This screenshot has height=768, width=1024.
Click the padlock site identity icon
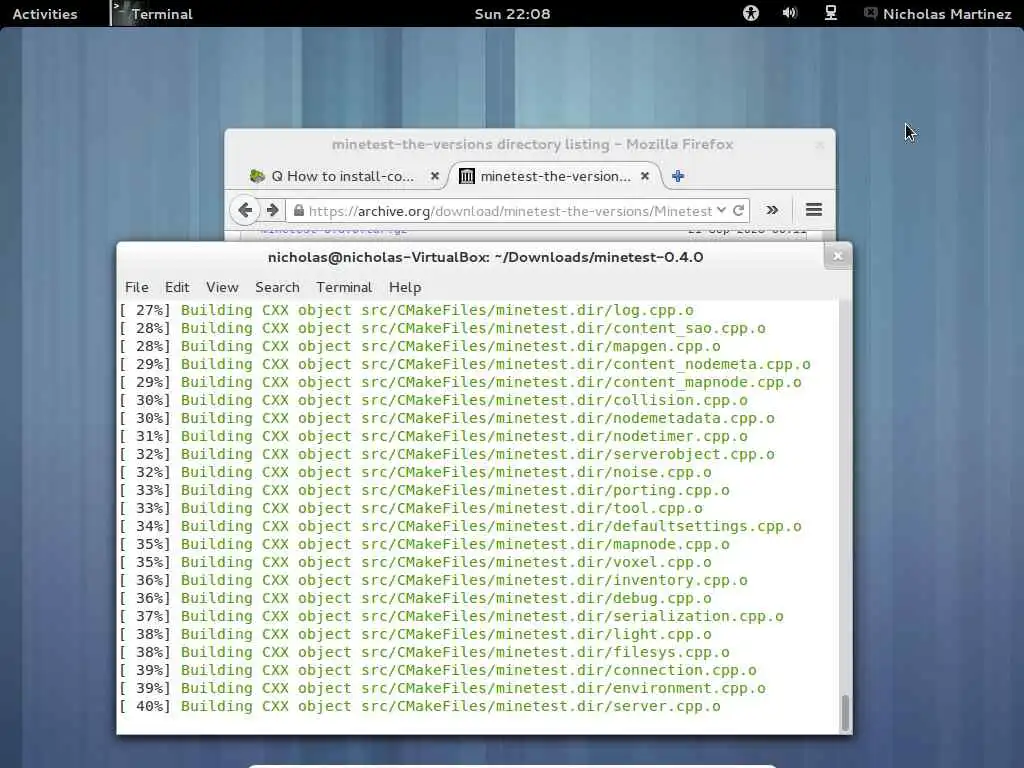coord(298,210)
